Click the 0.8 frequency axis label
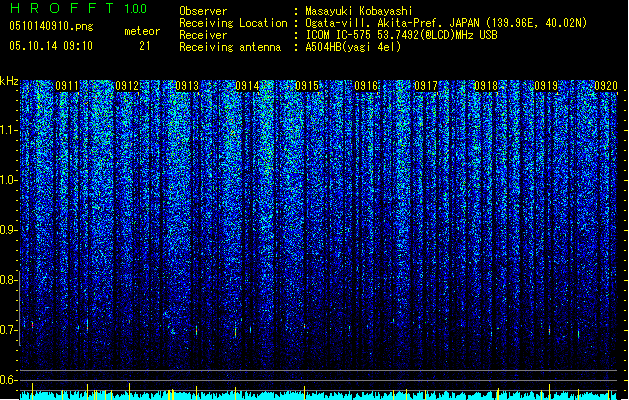 [x=9, y=280]
